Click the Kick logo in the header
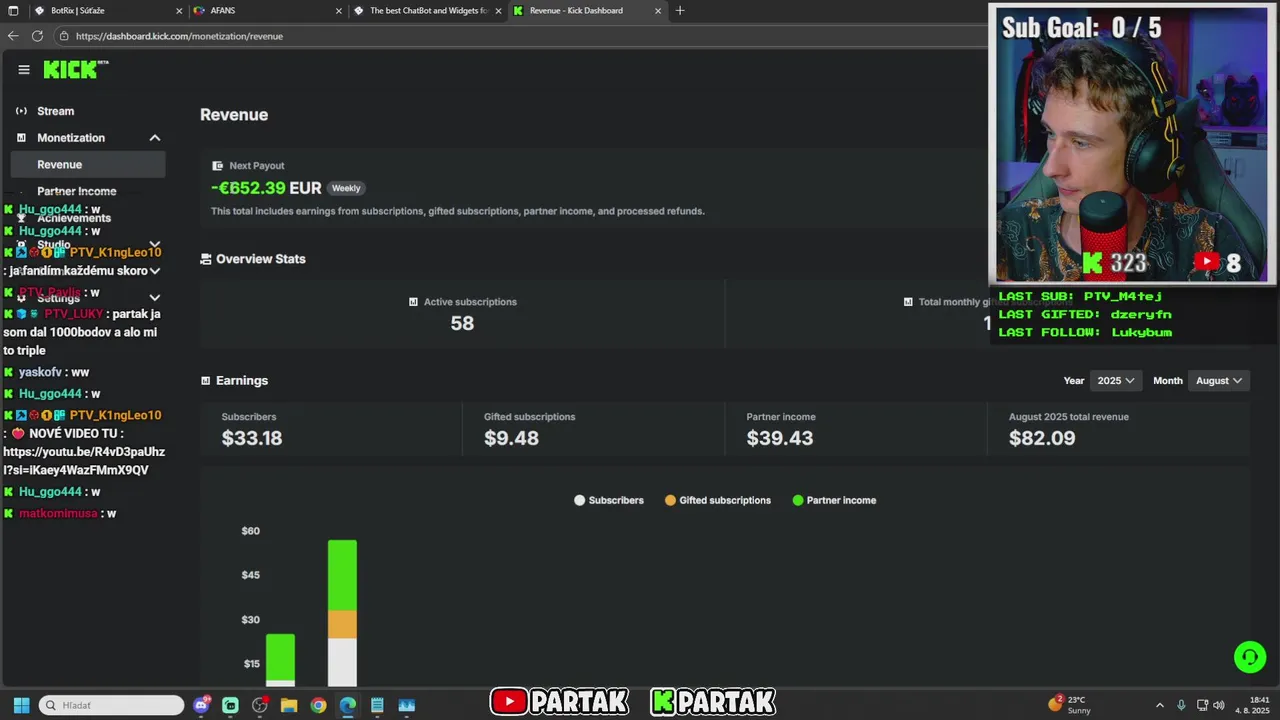Viewport: 1280px width, 720px height. point(76,69)
